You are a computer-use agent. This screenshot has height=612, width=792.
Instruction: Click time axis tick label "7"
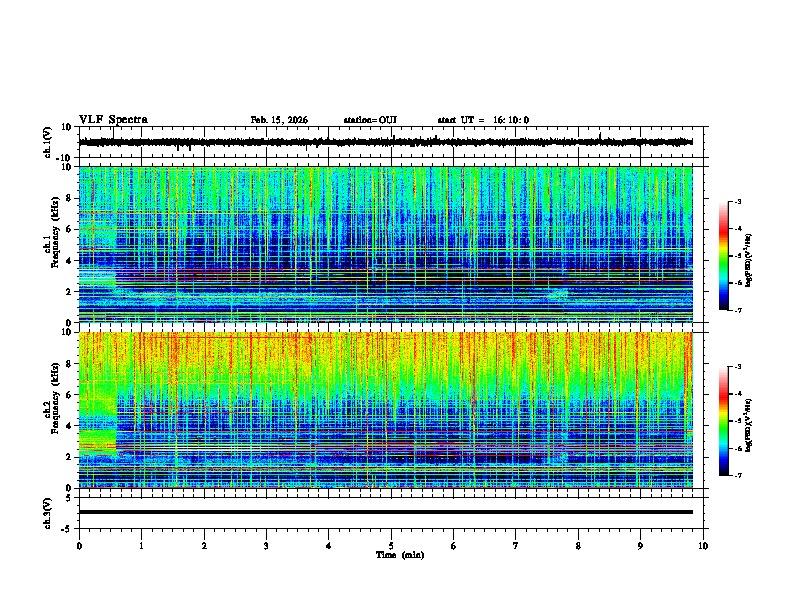pyautogui.click(x=516, y=546)
